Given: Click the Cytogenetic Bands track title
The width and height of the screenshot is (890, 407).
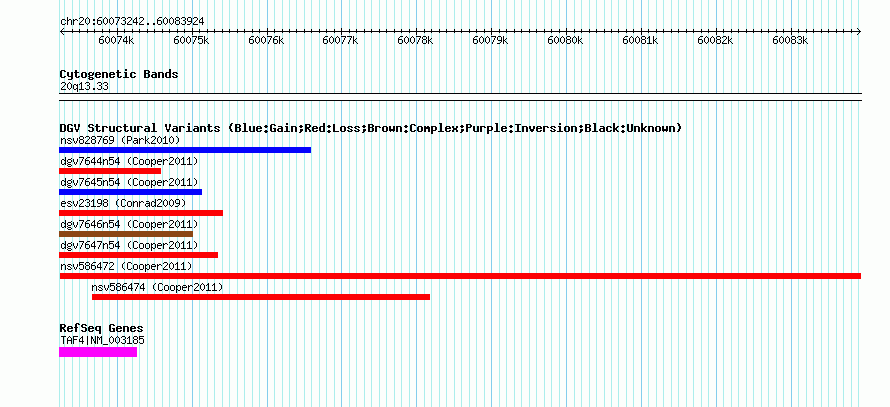Looking at the screenshot, I should tap(119, 74).
